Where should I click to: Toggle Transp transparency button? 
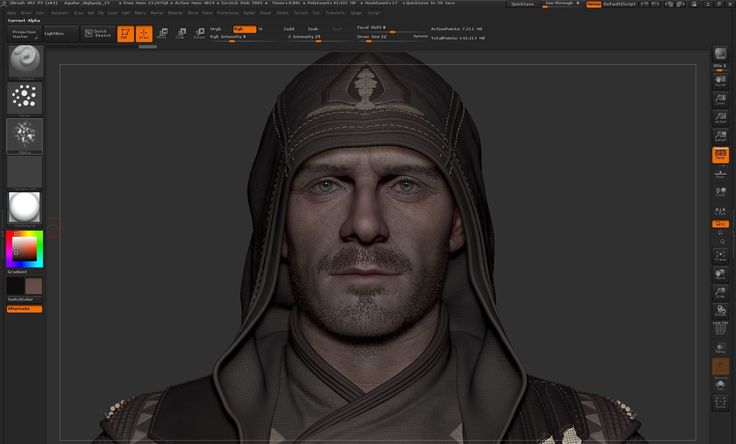tap(720, 348)
